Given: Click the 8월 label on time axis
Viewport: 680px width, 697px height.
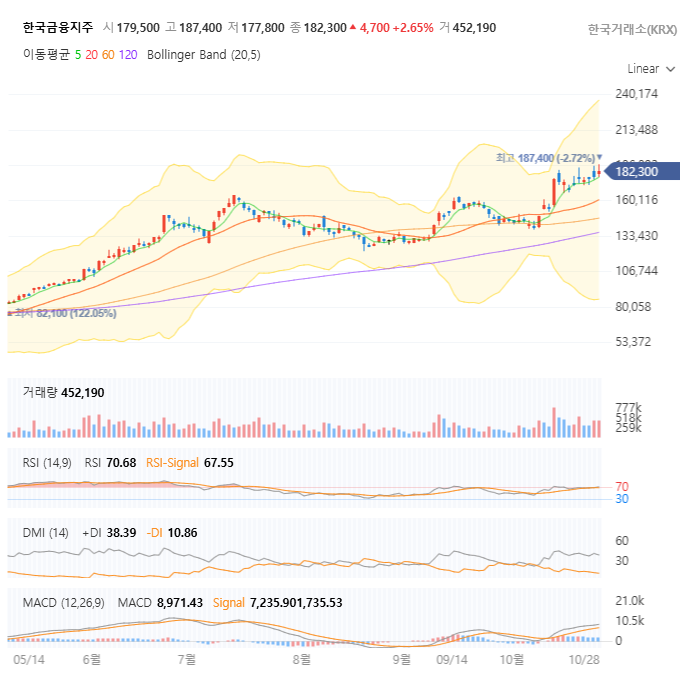Looking at the screenshot, I should [302, 659].
